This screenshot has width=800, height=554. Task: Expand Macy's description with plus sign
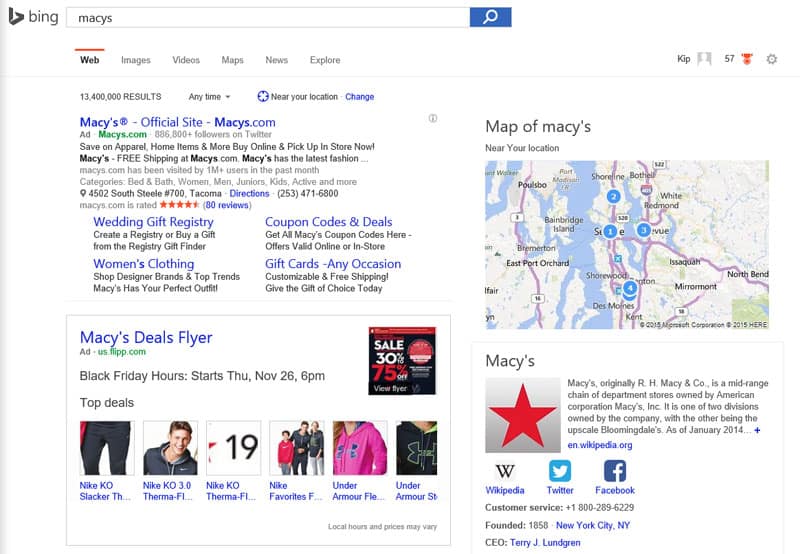pos(757,430)
